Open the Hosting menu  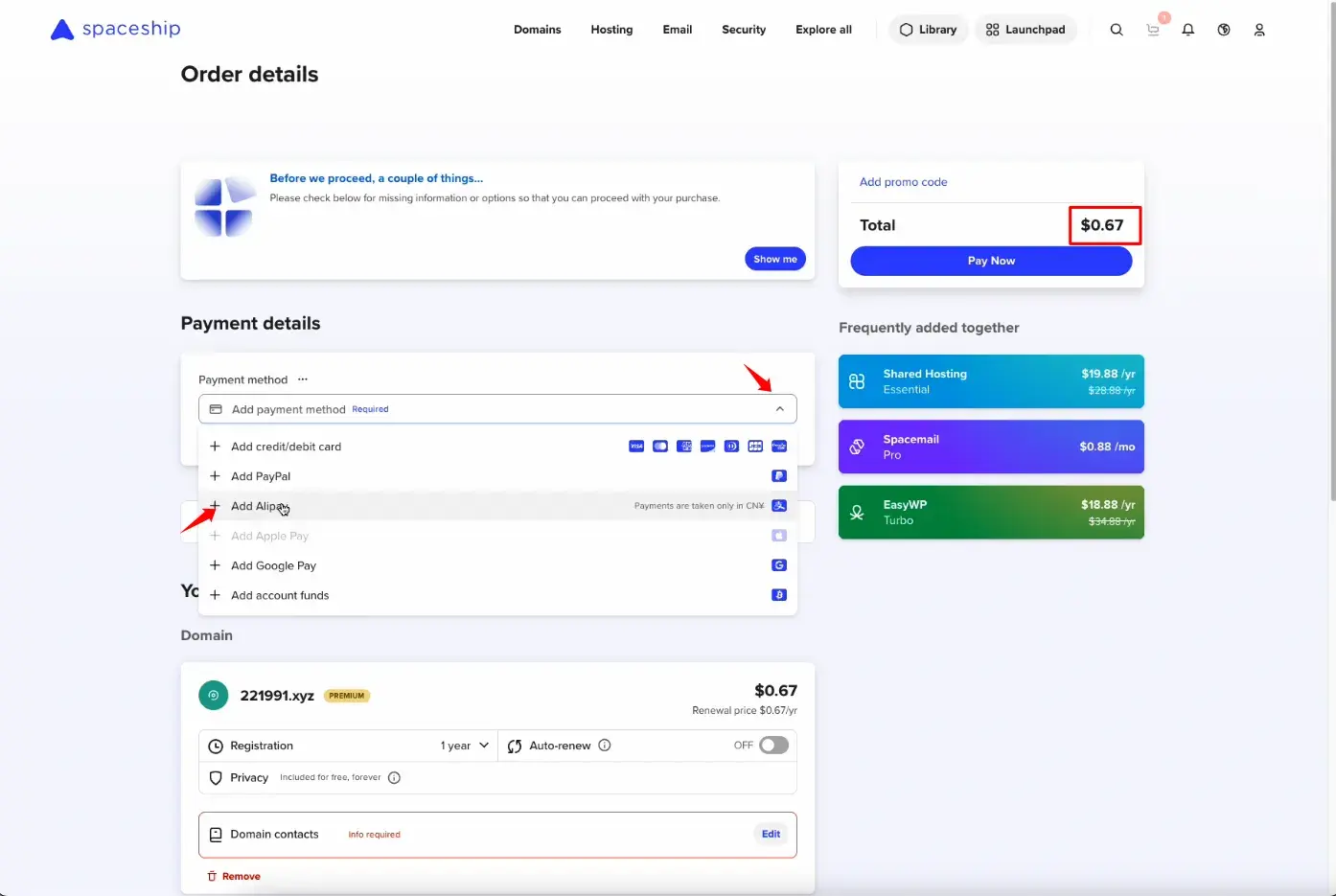tap(611, 30)
